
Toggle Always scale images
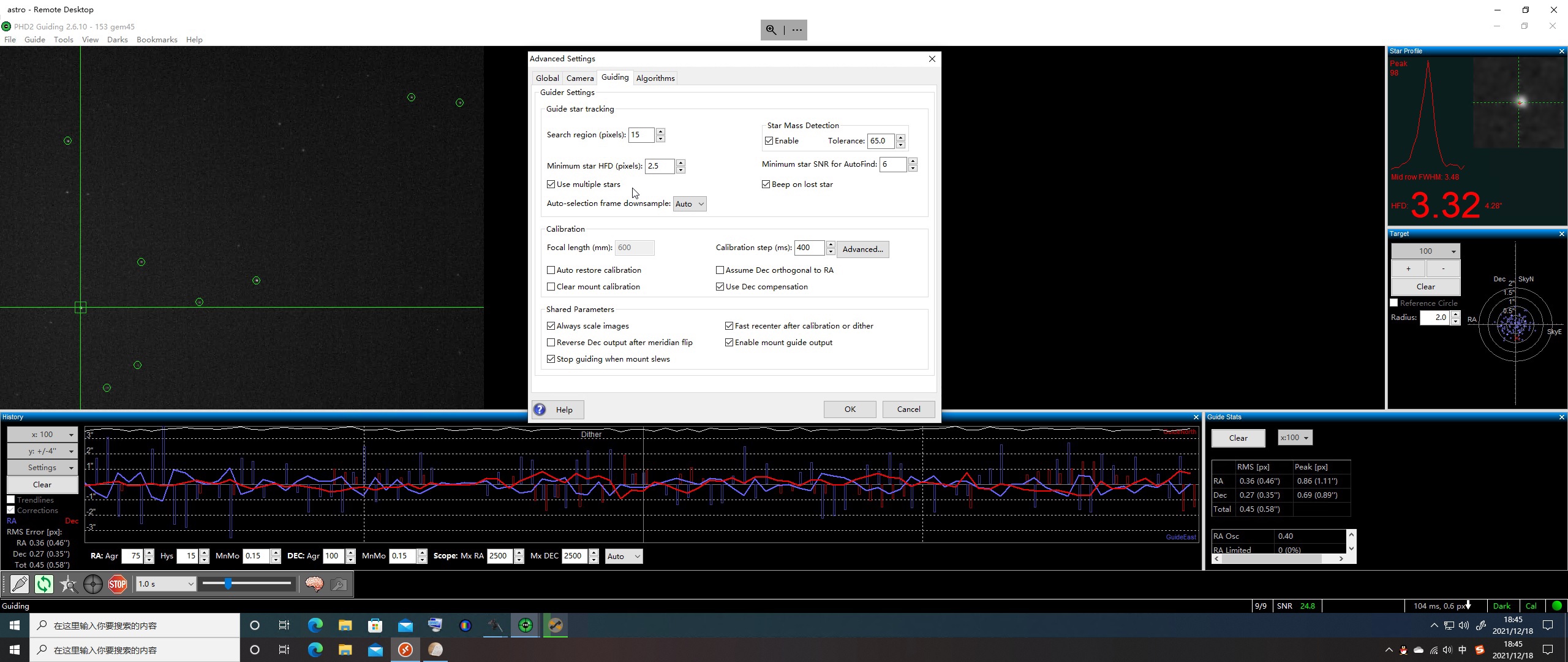551,326
